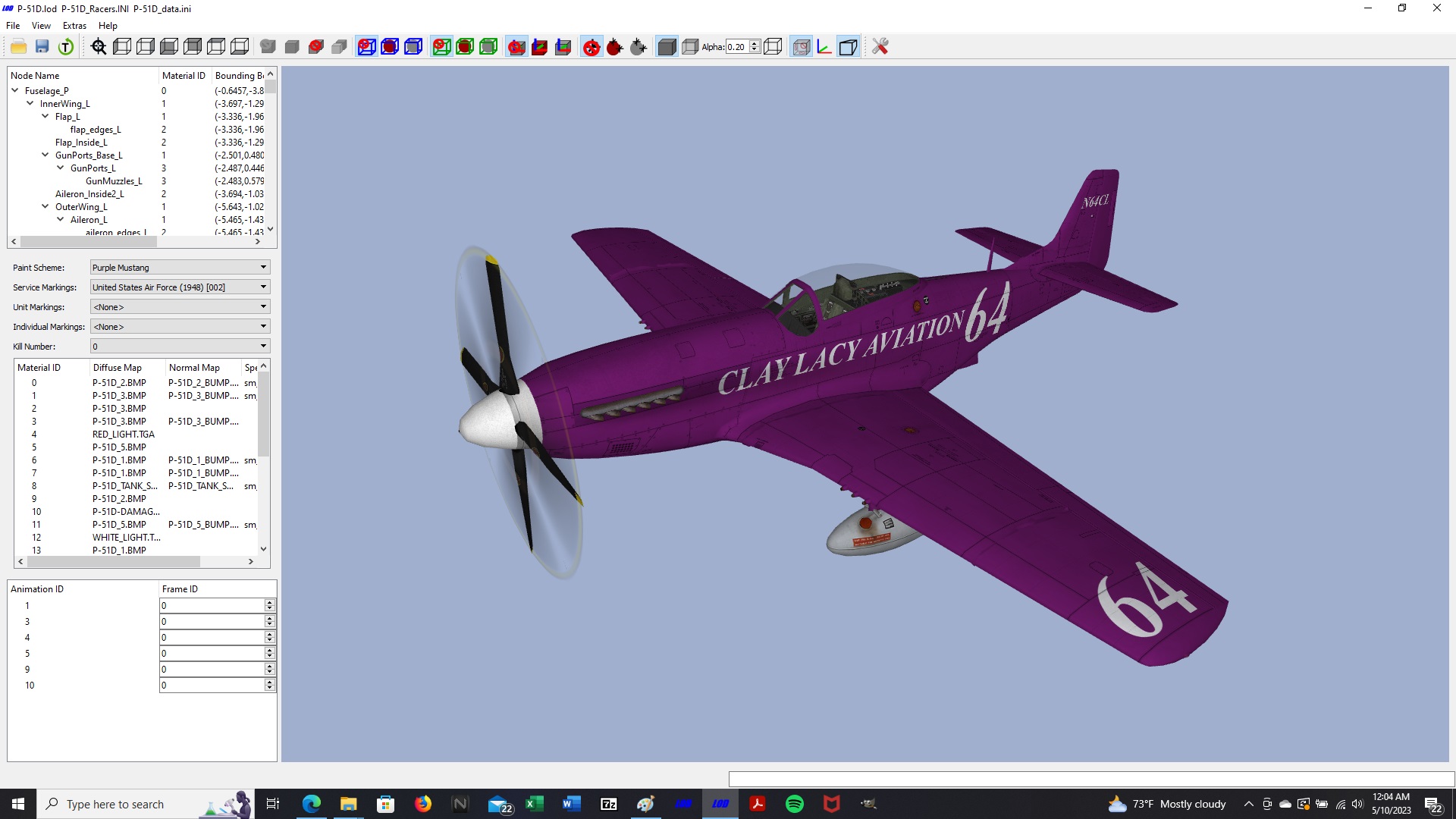Open Firefox from the taskbar

tap(423, 804)
